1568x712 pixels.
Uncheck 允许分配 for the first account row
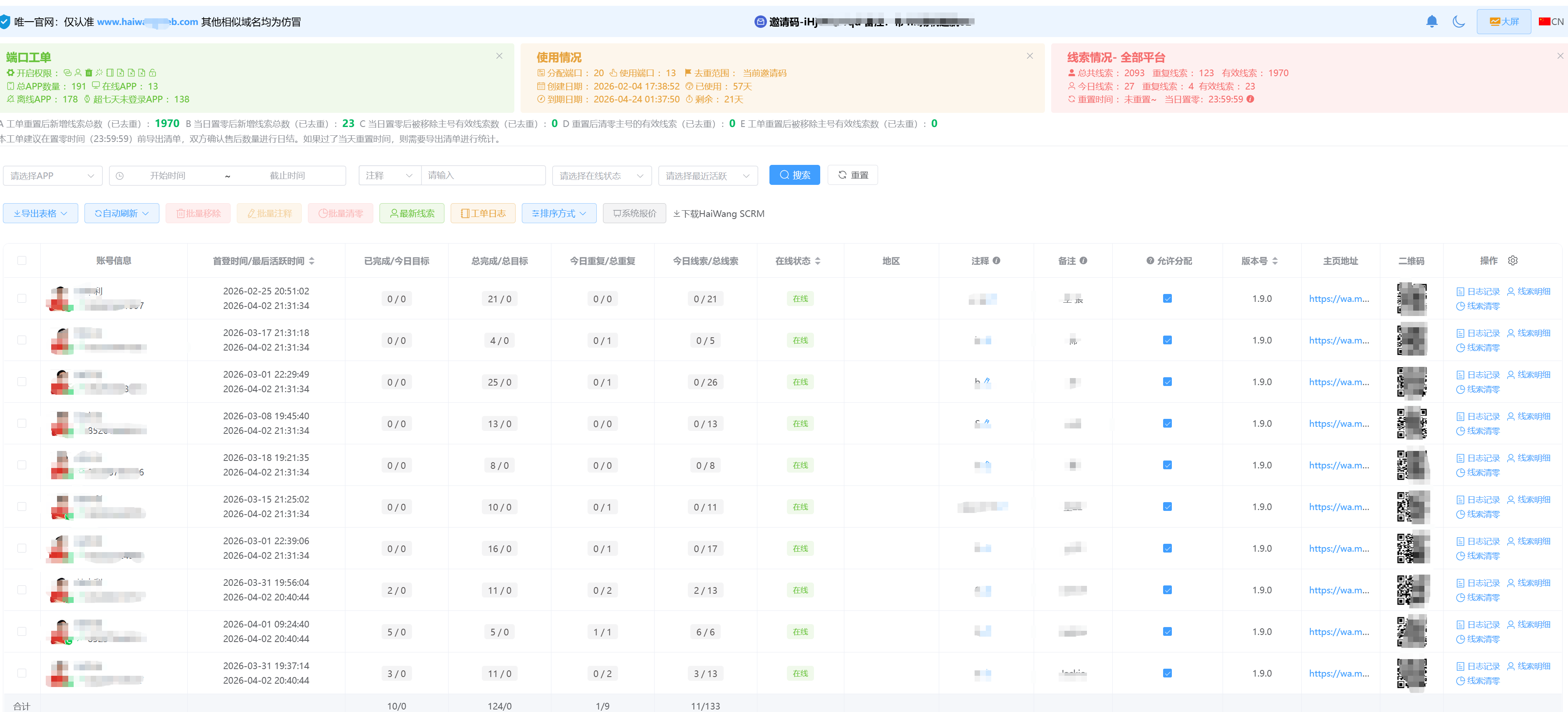[1167, 299]
